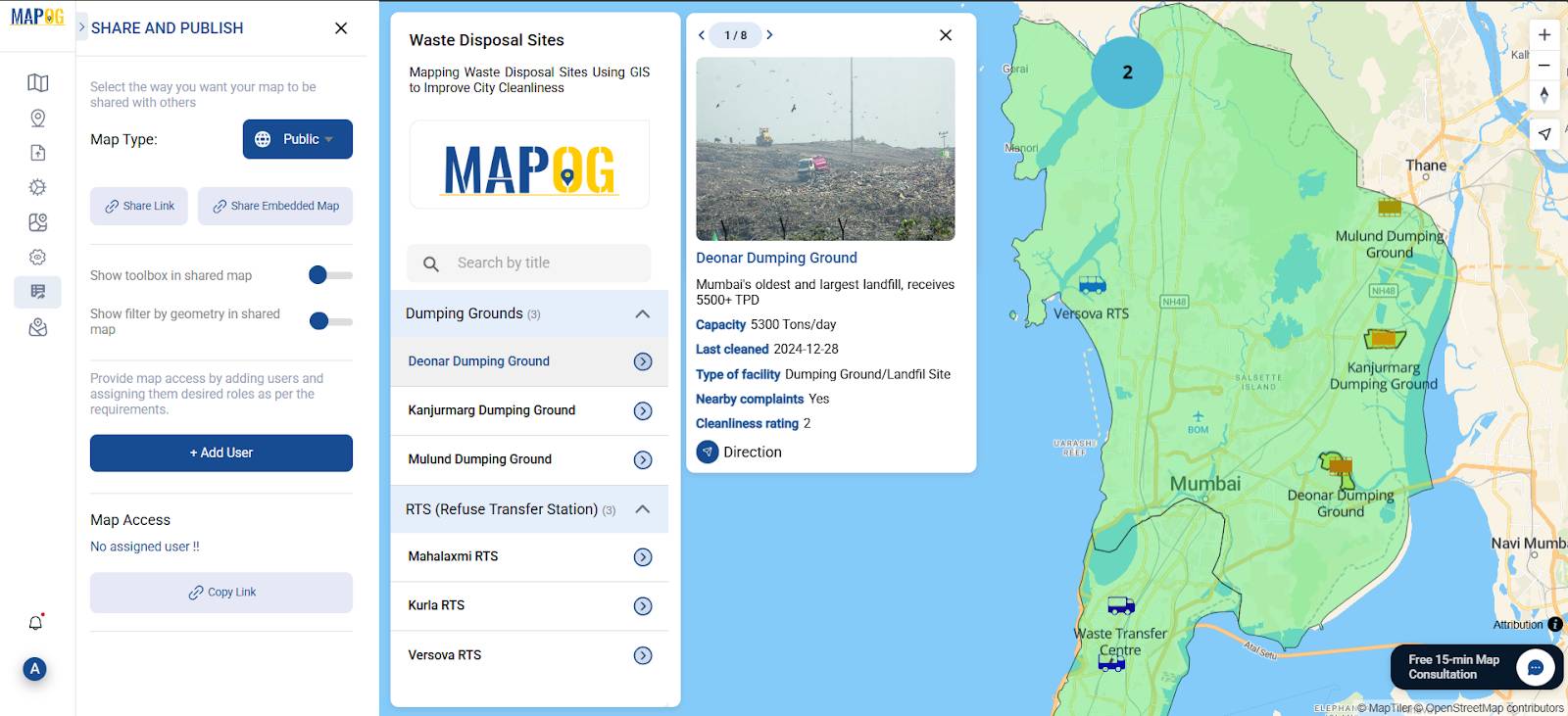Select the Mulund Dumping Ground list entry
The width and height of the screenshot is (1568, 716).
tap(529, 460)
